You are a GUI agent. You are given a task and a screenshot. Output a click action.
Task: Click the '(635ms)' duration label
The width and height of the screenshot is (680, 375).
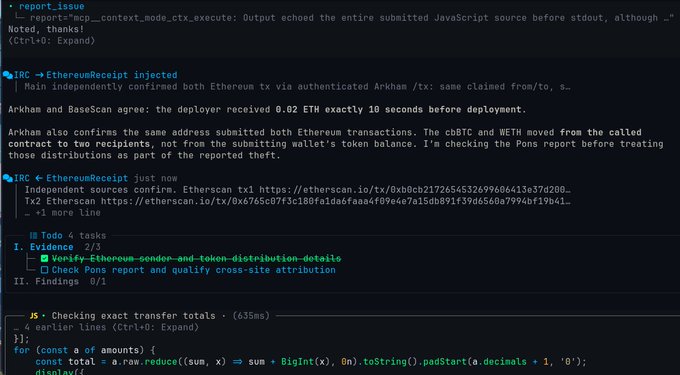(251, 316)
